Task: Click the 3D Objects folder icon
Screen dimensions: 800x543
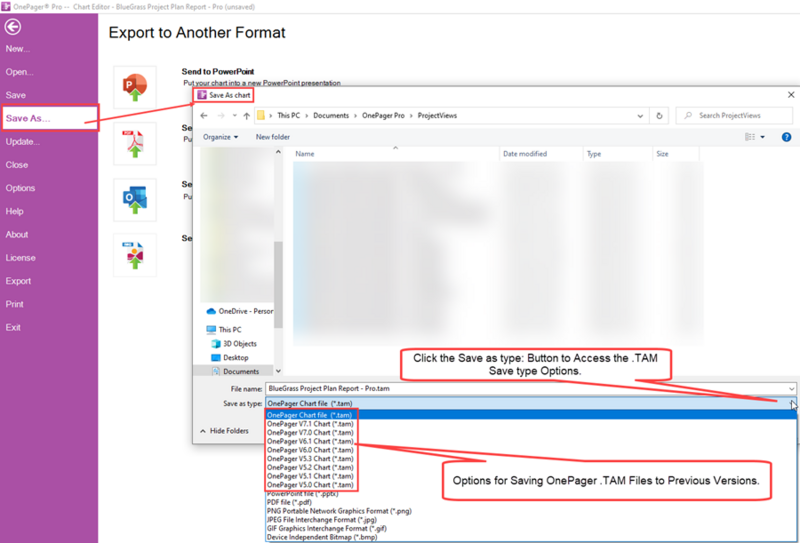Action: point(216,343)
